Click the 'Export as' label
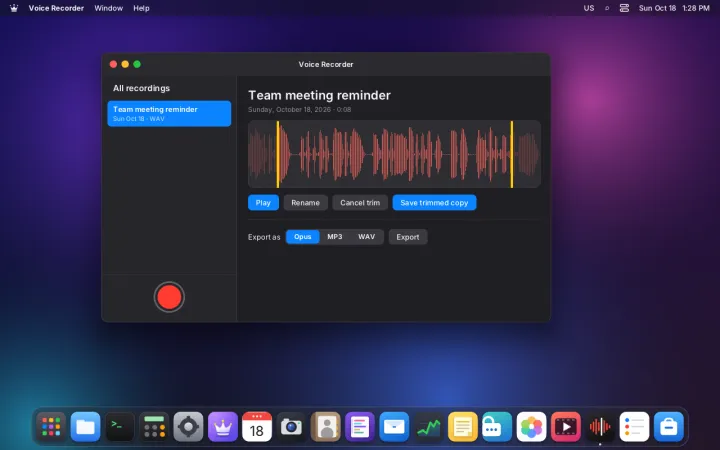 pyautogui.click(x=264, y=237)
